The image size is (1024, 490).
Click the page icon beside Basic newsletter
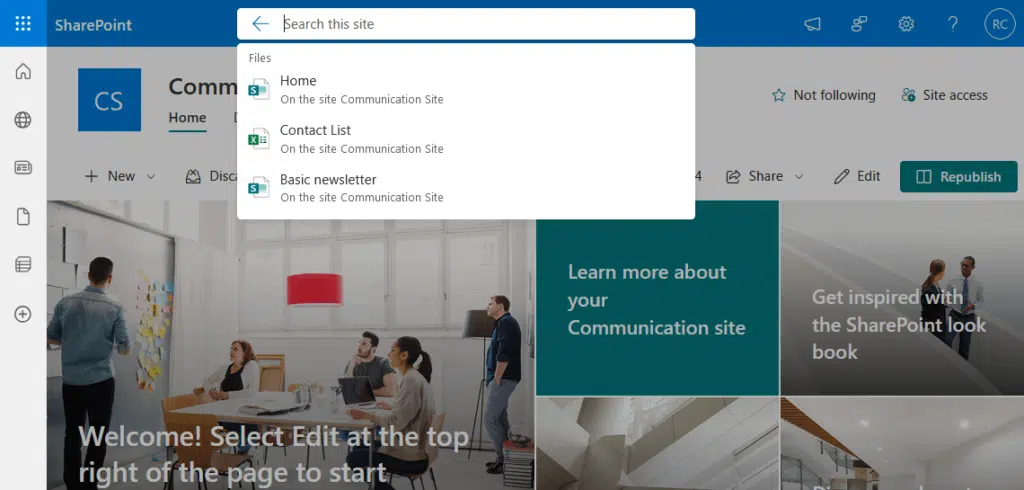point(259,188)
